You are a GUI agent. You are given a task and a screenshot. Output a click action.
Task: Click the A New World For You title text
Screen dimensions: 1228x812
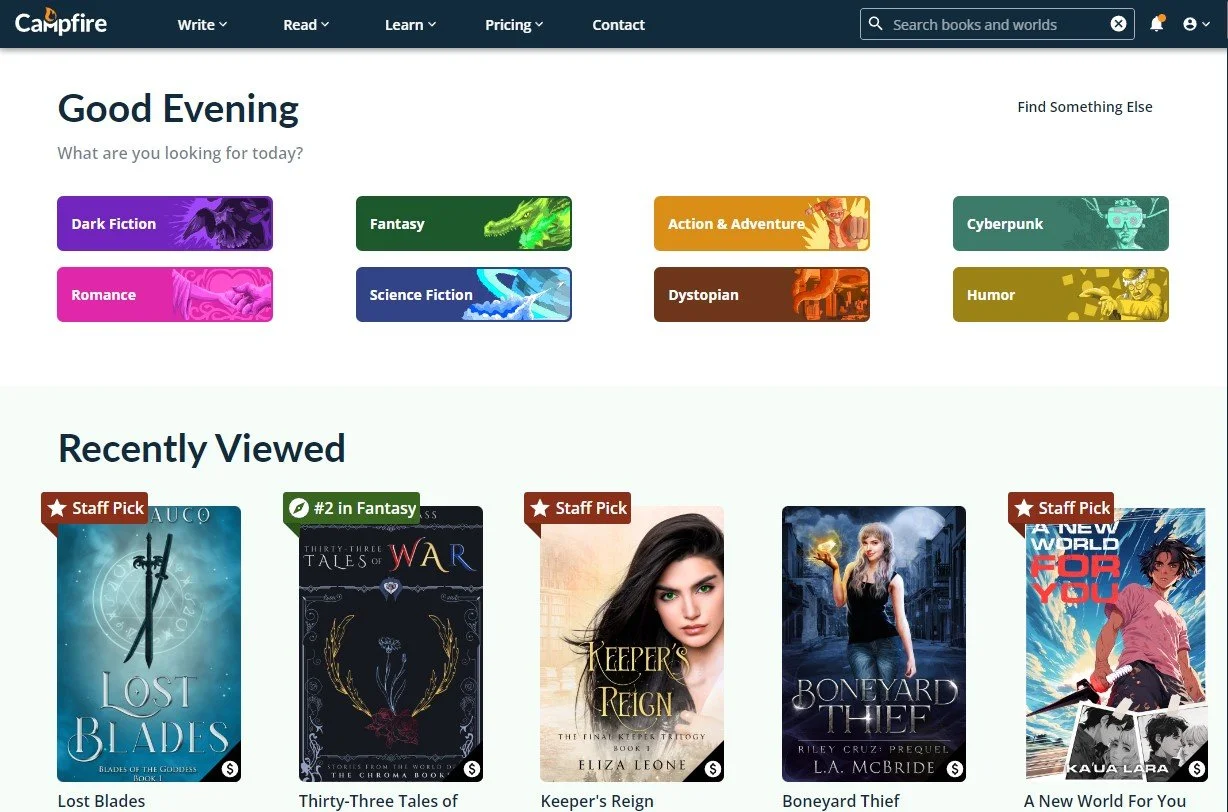tap(1105, 801)
